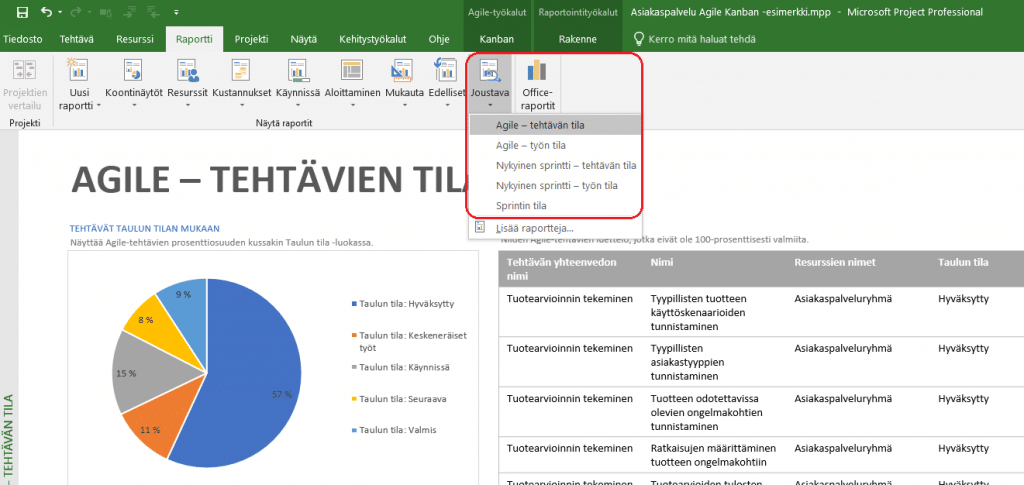Click the TEHTÄVÄT TAULUN TILAN MUKAAN heading
The image size is (1024, 485).
[144, 228]
